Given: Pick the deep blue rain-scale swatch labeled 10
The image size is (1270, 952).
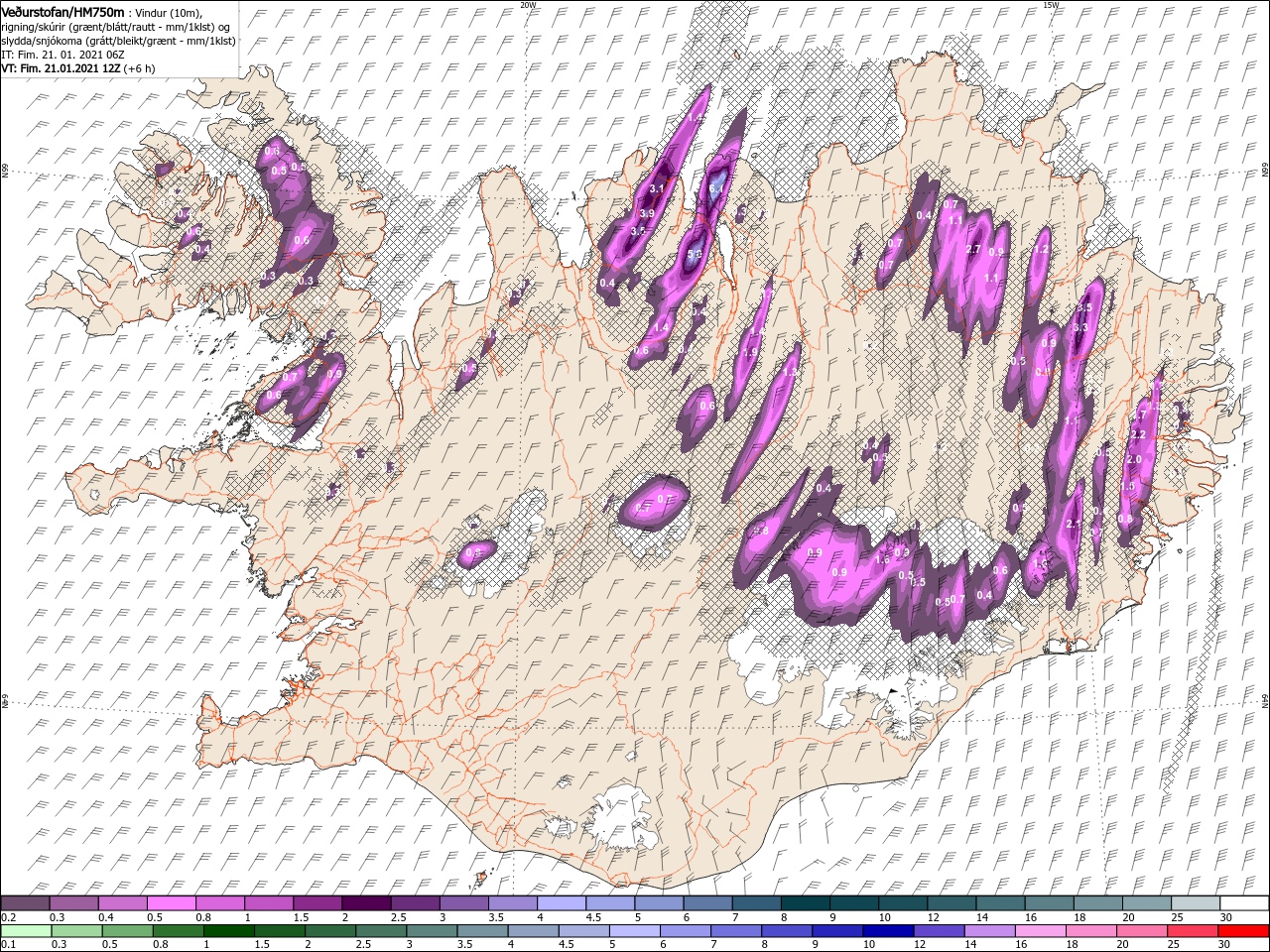Looking at the screenshot, I should [887, 931].
